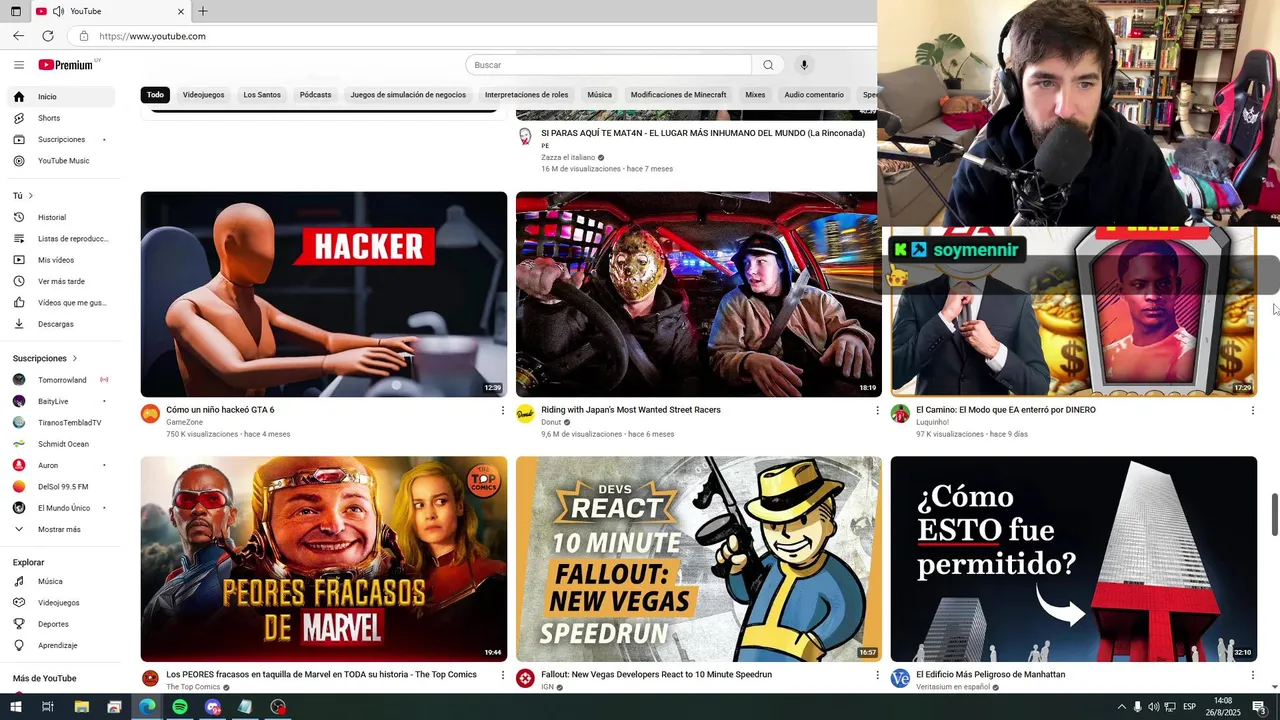Expand the Suscripciones section heading

point(45,358)
